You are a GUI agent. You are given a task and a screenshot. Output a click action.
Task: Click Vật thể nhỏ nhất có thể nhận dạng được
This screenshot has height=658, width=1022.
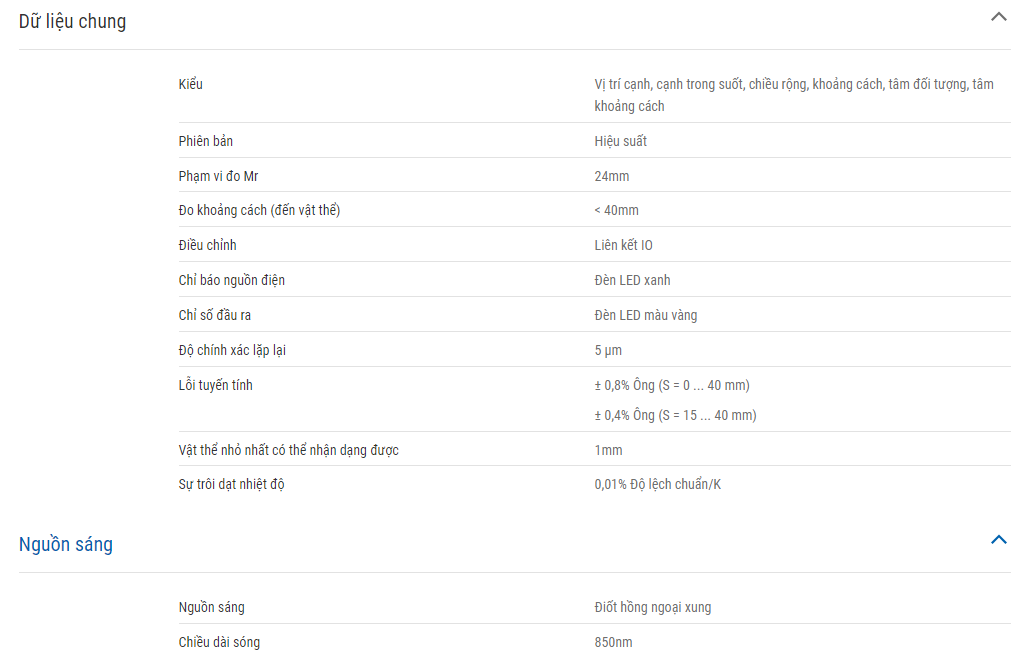289,450
